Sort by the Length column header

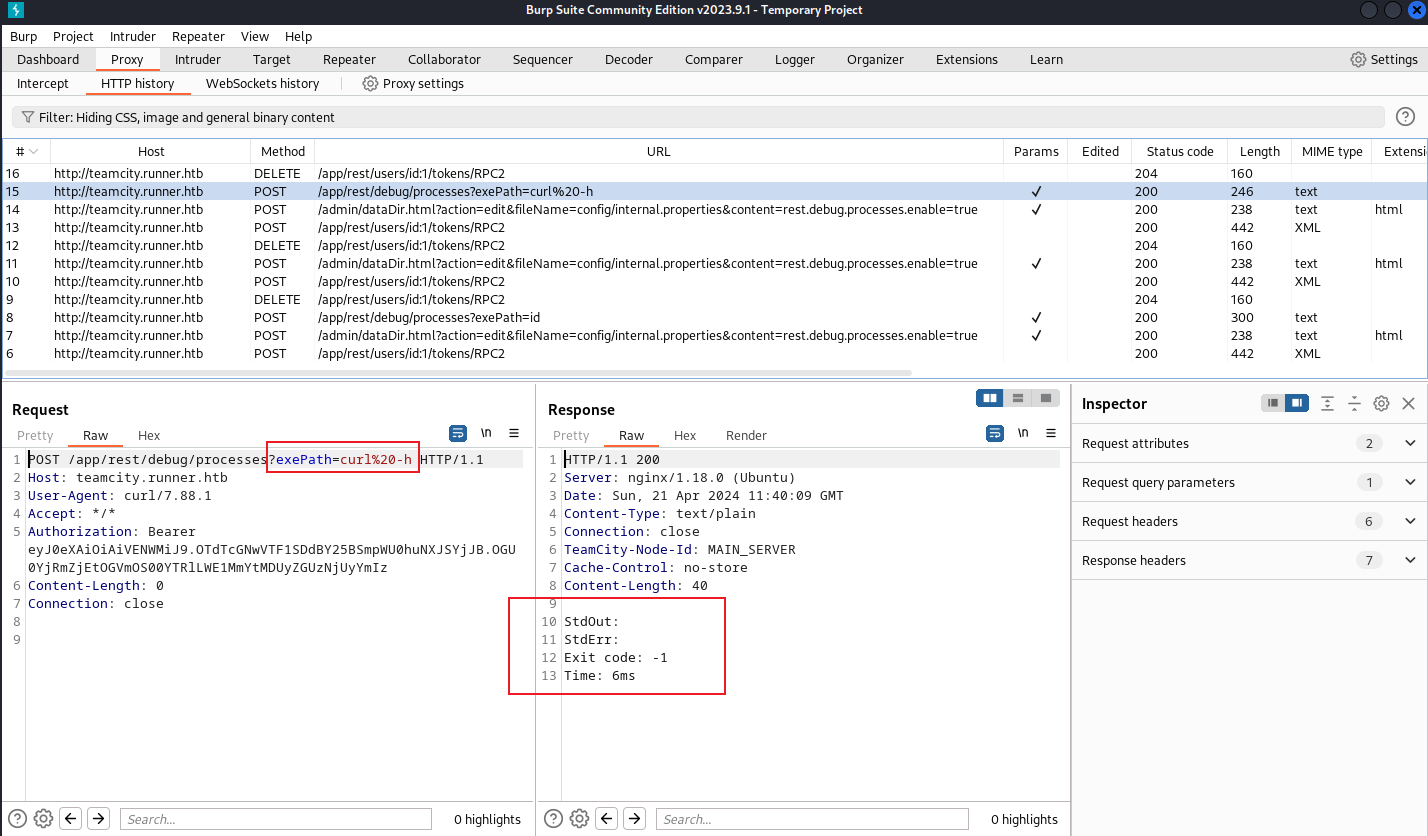coord(1259,151)
